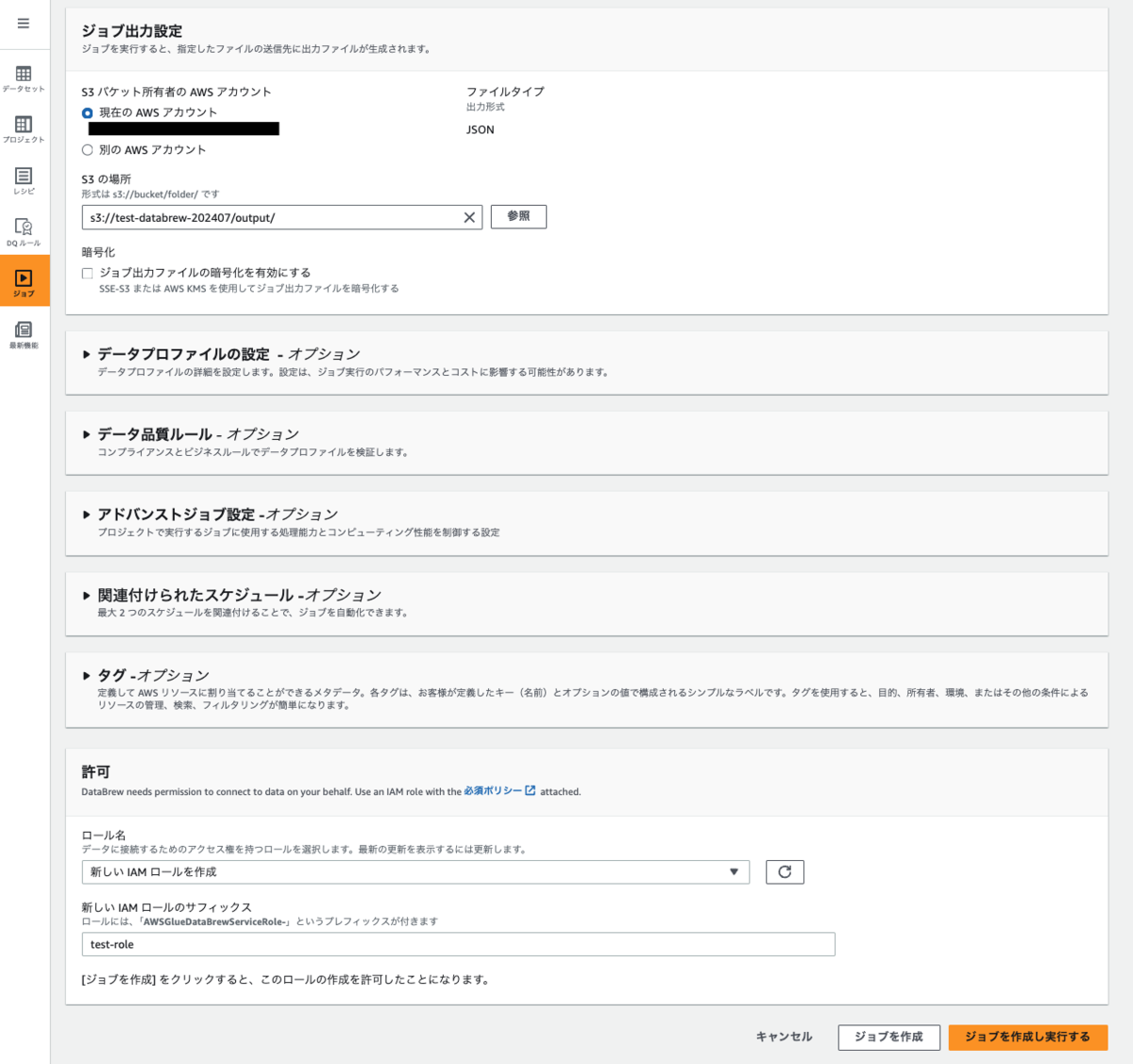The height and width of the screenshot is (1064, 1133).
Task: Refresh the IAM role list
Action: coord(785,871)
